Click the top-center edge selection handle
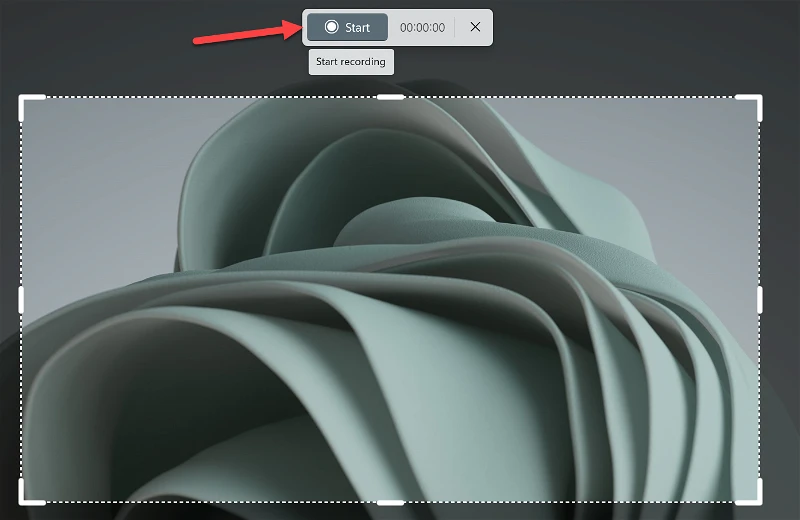800x520 pixels. click(390, 97)
